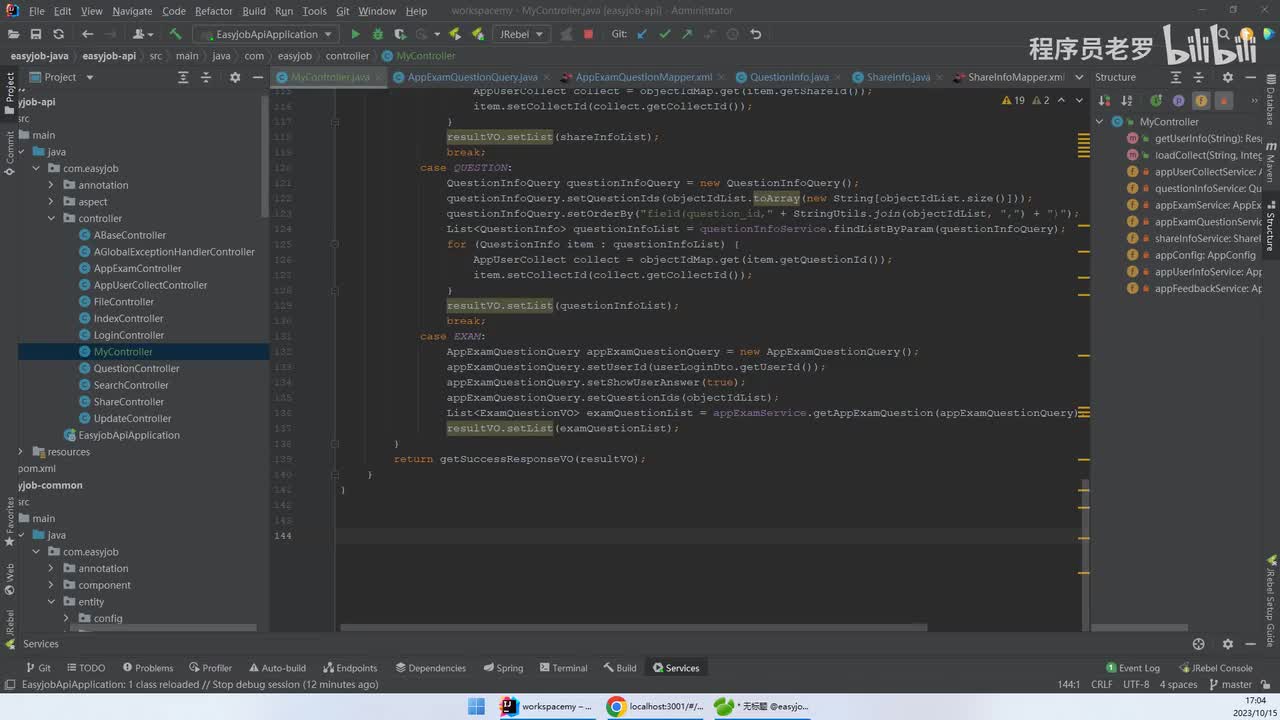Expand the annotation package under com.easyjob

51,185
